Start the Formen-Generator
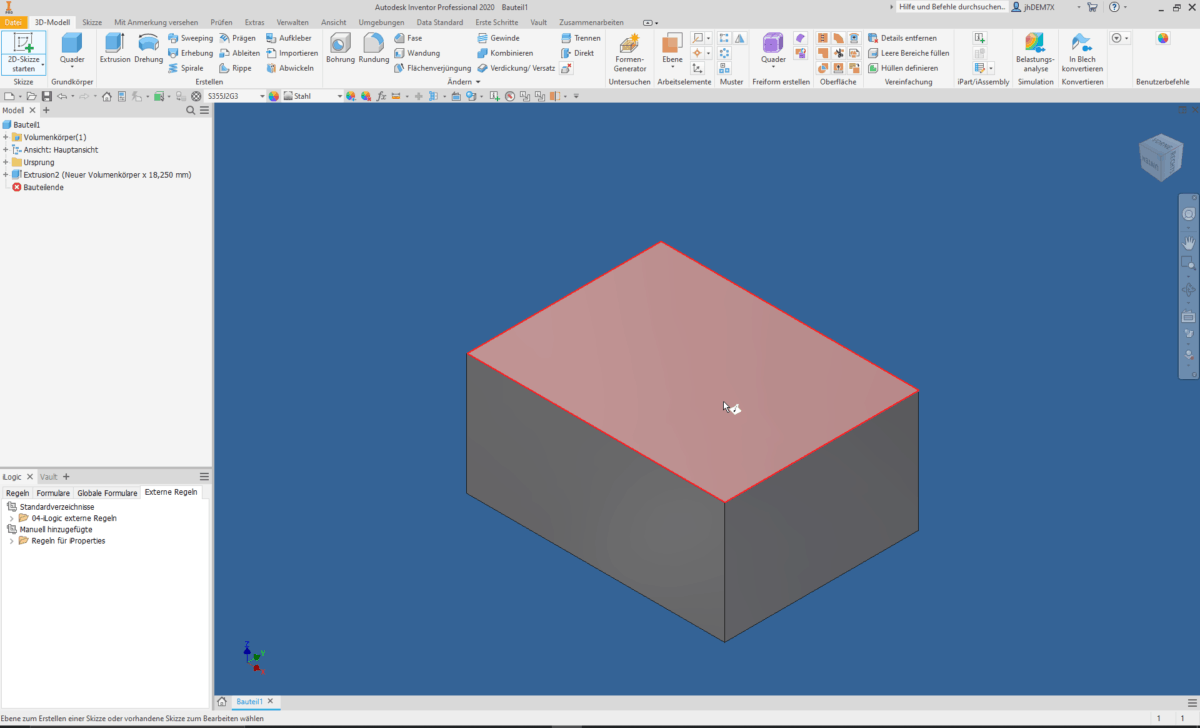Viewport: 1200px width, 728px height. pos(628,50)
